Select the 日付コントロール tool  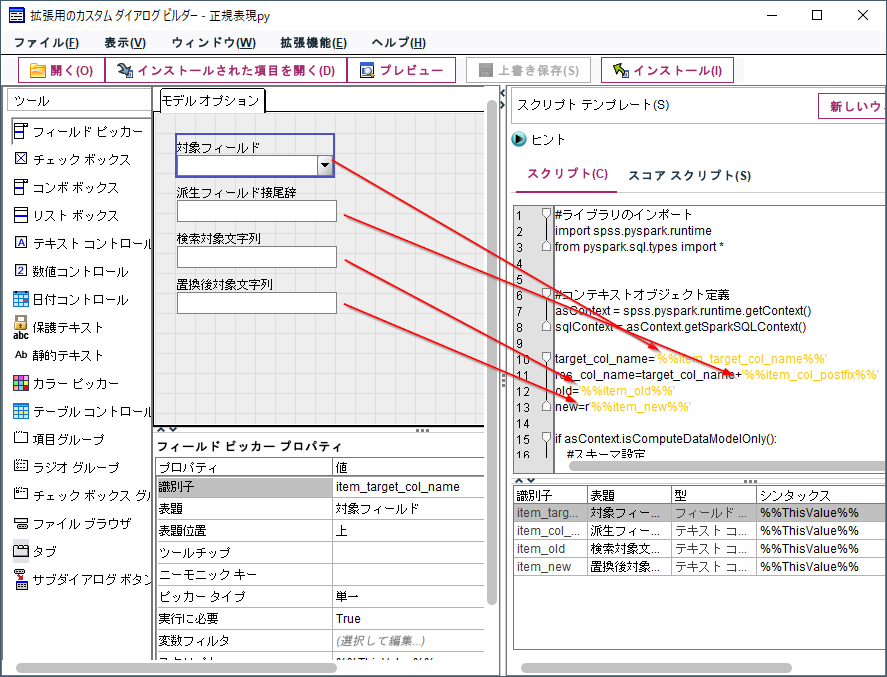[x=71, y=299]
